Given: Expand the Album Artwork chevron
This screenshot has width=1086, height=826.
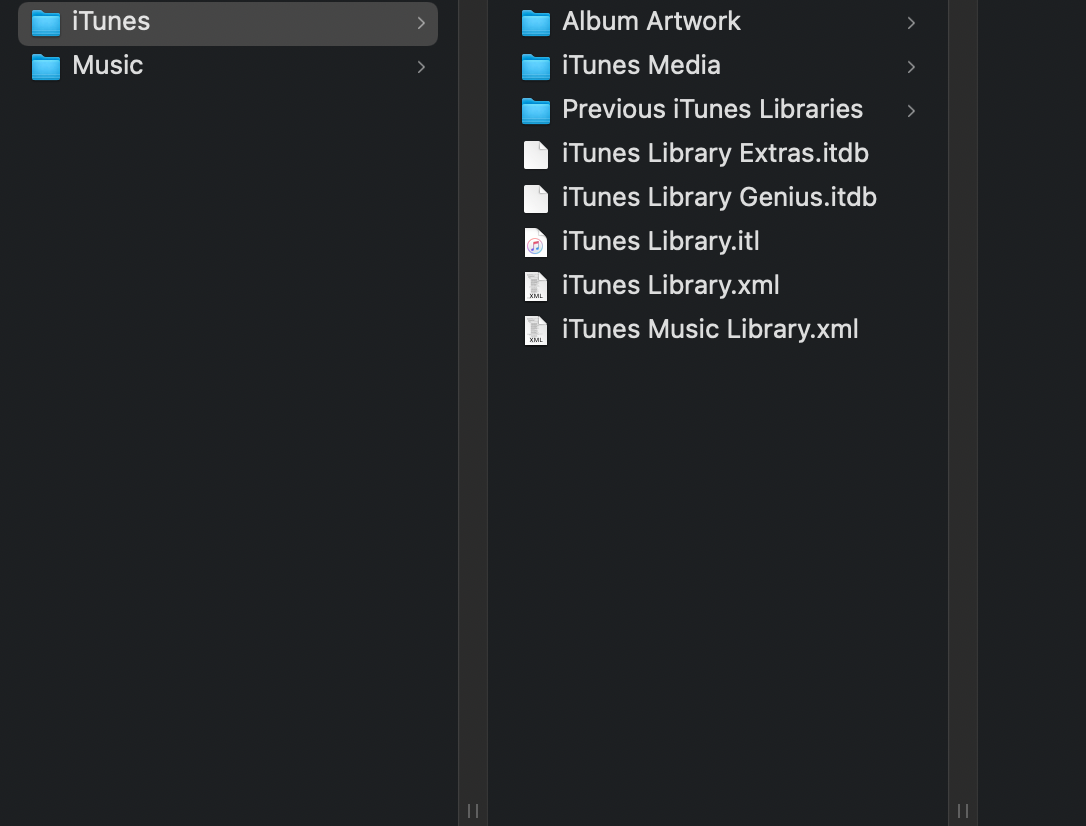Looking at the screenshot, I should (911, 23).
